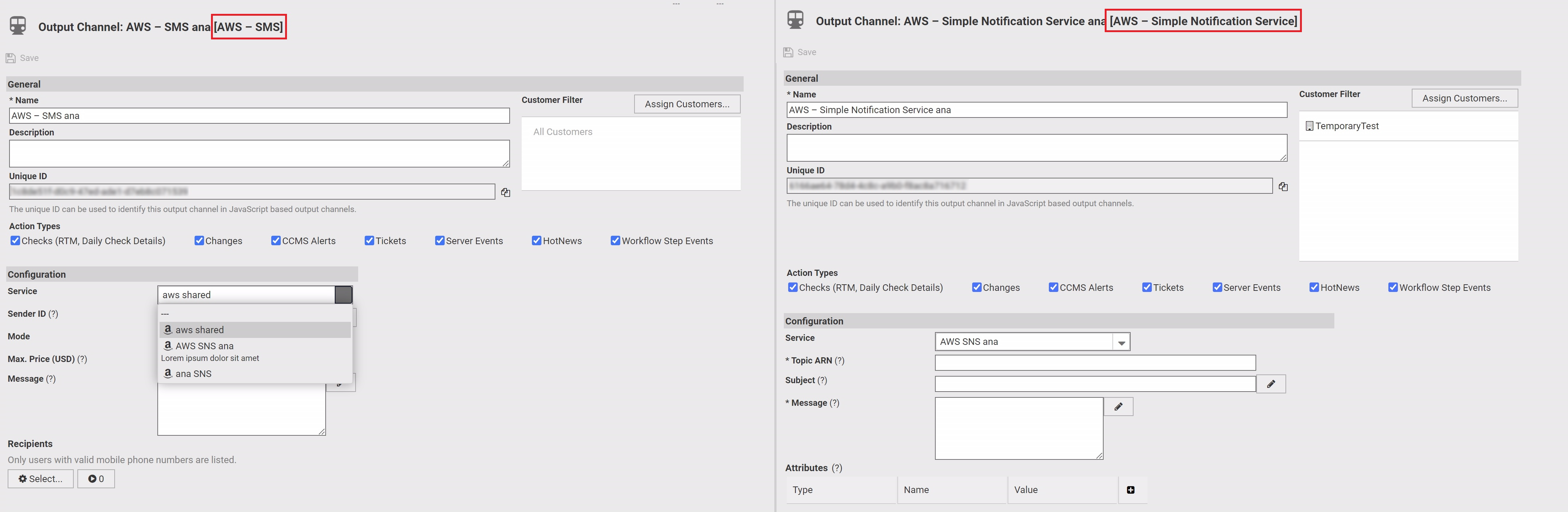This screenshot has width=1568, height=512.
Task: Copy the Unique ID in Simple Notification Service panel
Action: click(1283, 187)
